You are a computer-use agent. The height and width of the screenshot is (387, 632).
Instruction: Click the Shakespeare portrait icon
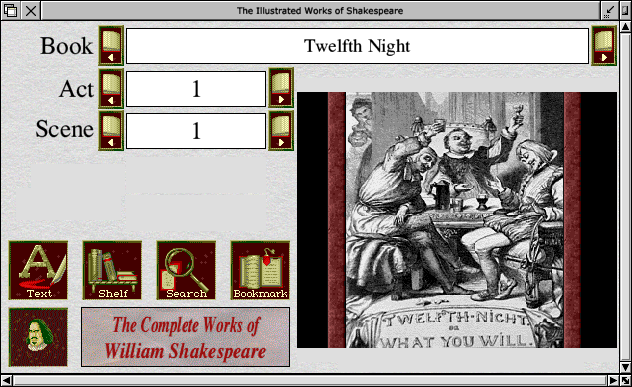click(38, 337)
